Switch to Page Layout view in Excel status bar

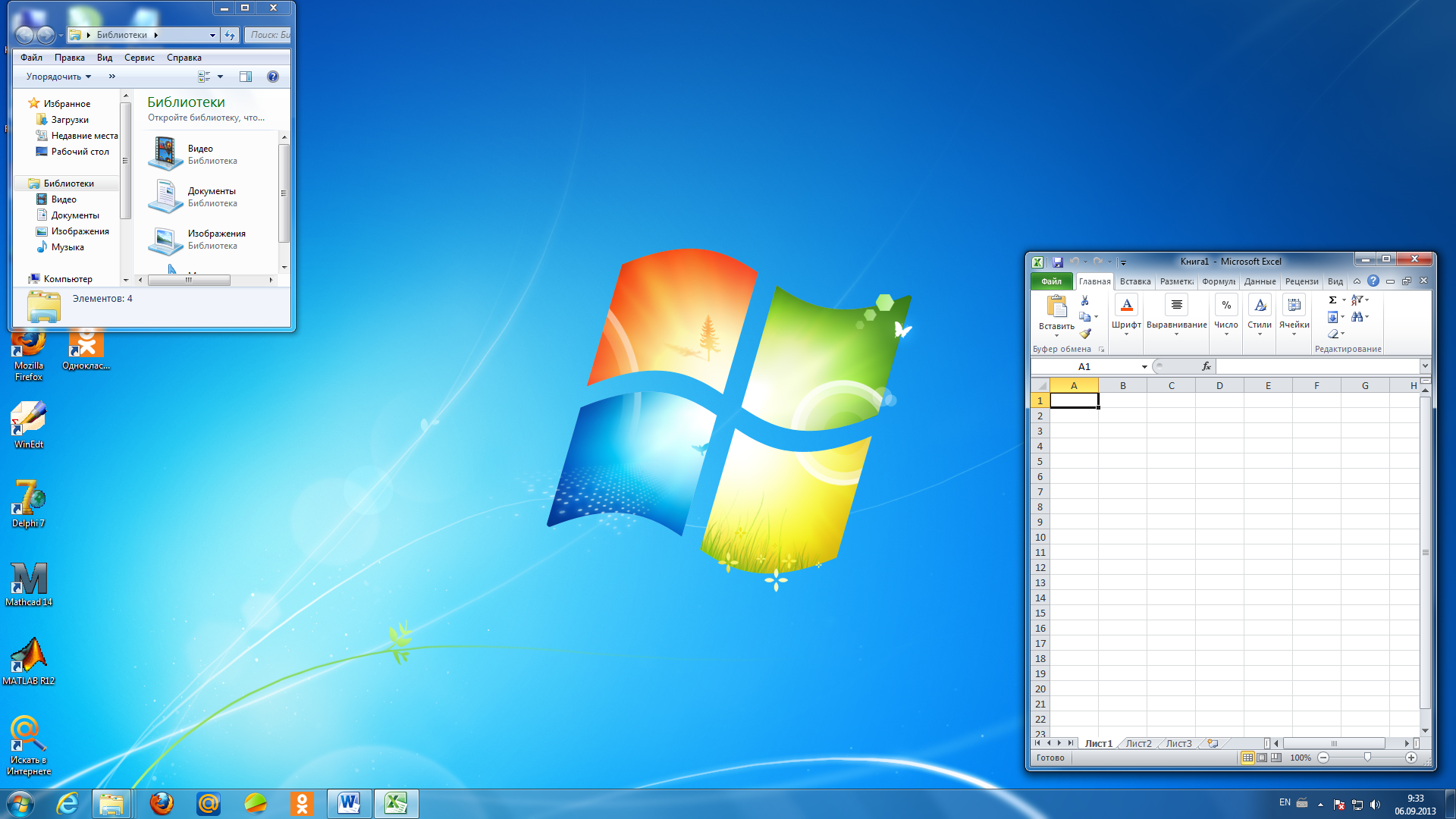pyautogui.click(x=1262, y=758)
